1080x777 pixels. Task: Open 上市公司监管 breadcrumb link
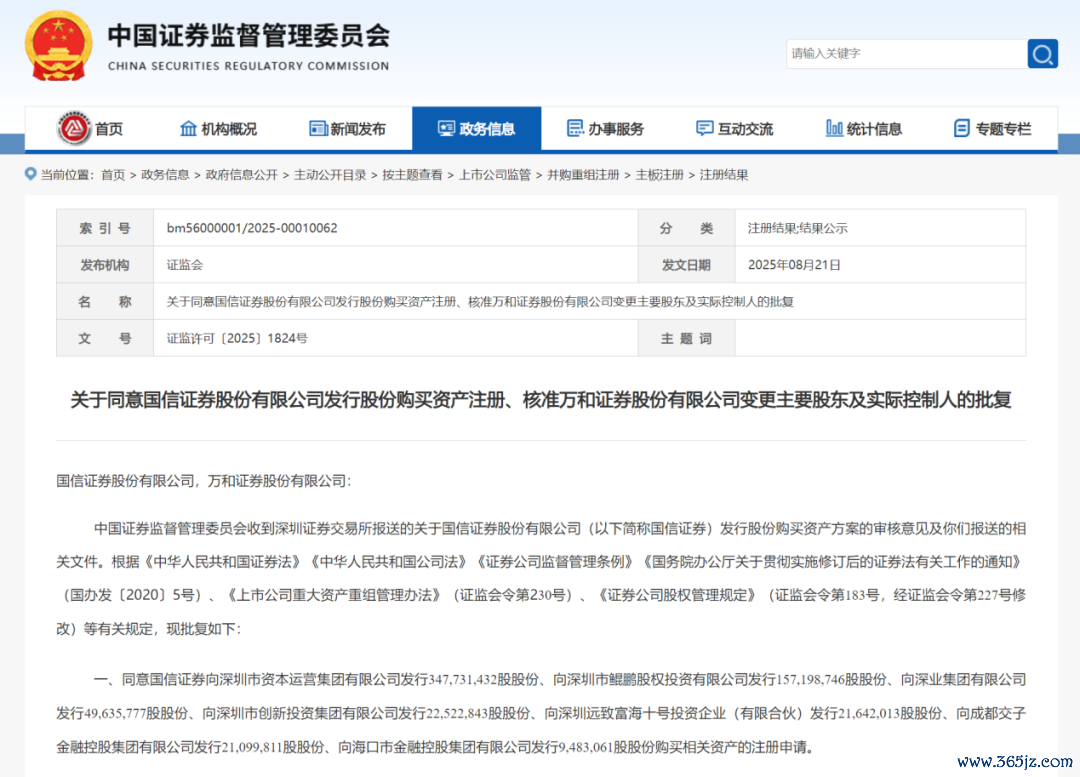(495, 175)
